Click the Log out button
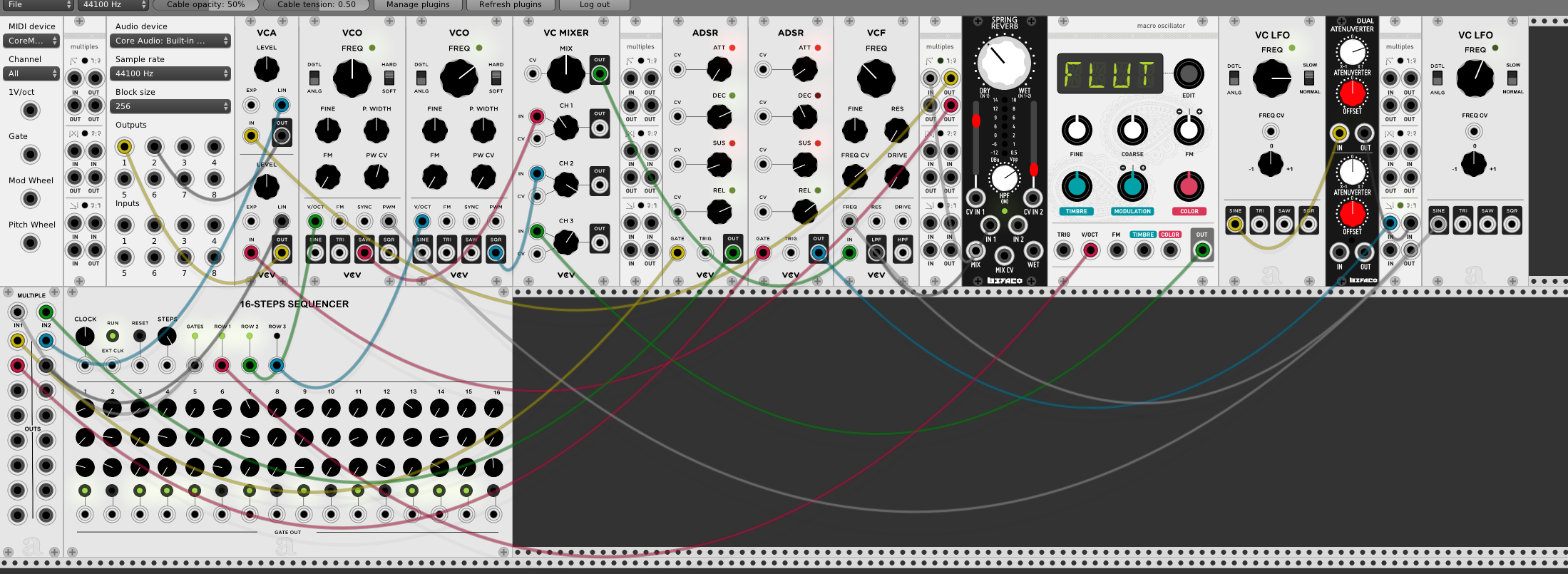The image size is (1568, 574). click(x=595, y=5)
